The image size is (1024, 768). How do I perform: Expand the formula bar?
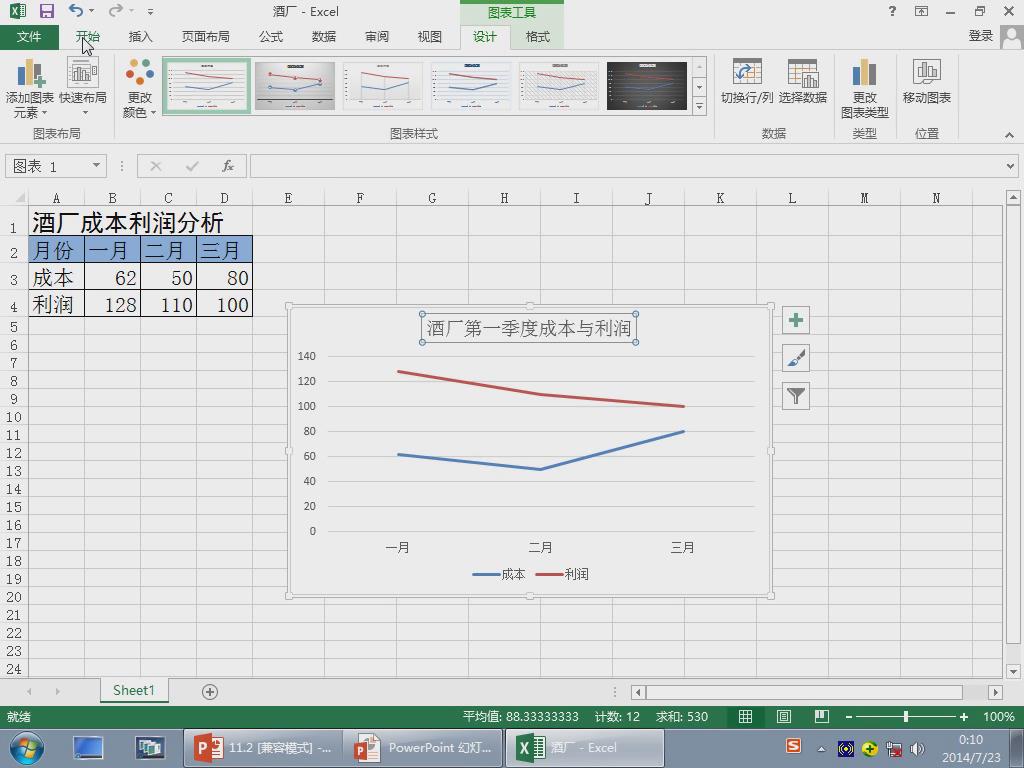[1010, 167]
